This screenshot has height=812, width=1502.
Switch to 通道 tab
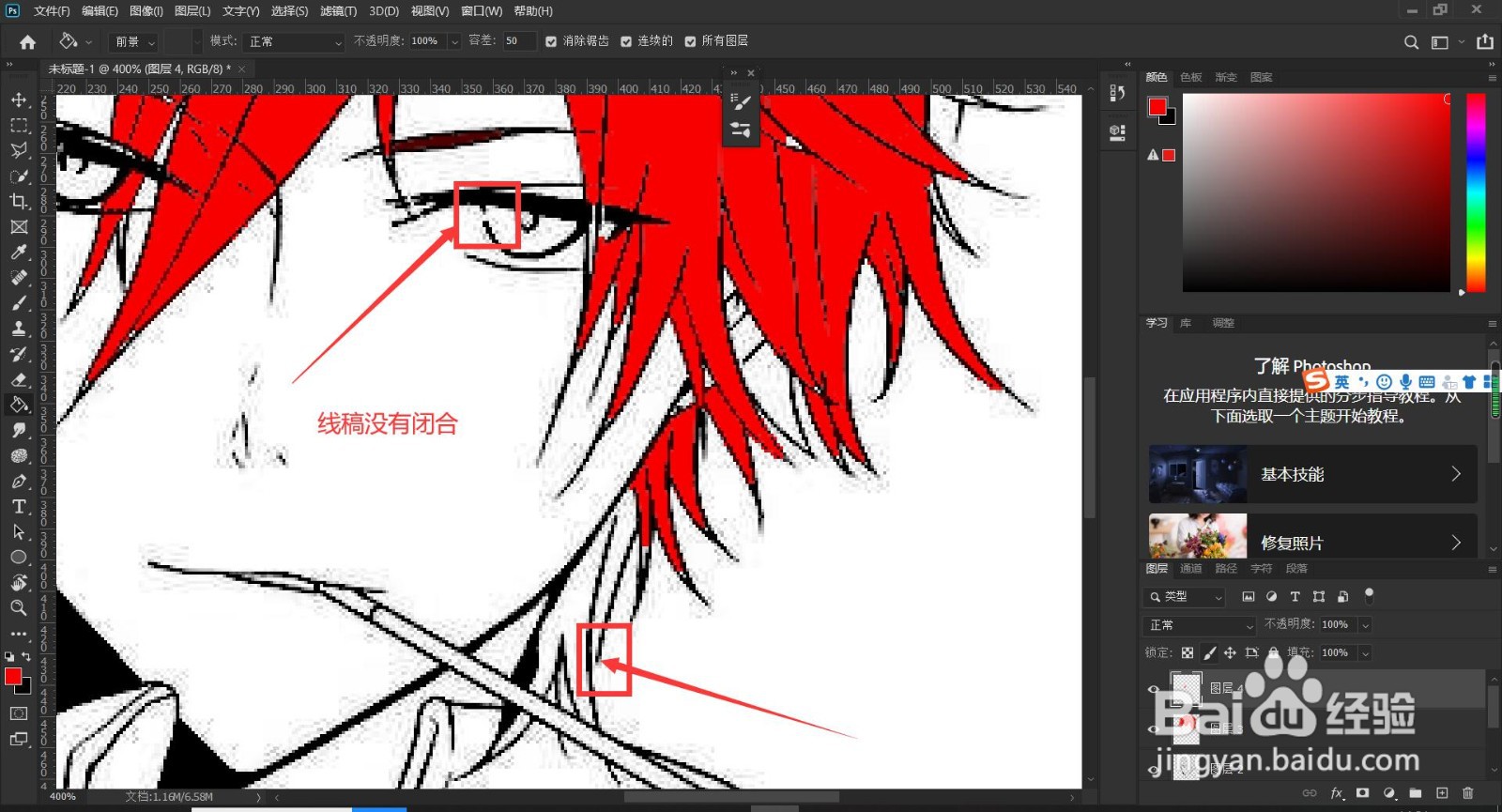click(1191, 569)
